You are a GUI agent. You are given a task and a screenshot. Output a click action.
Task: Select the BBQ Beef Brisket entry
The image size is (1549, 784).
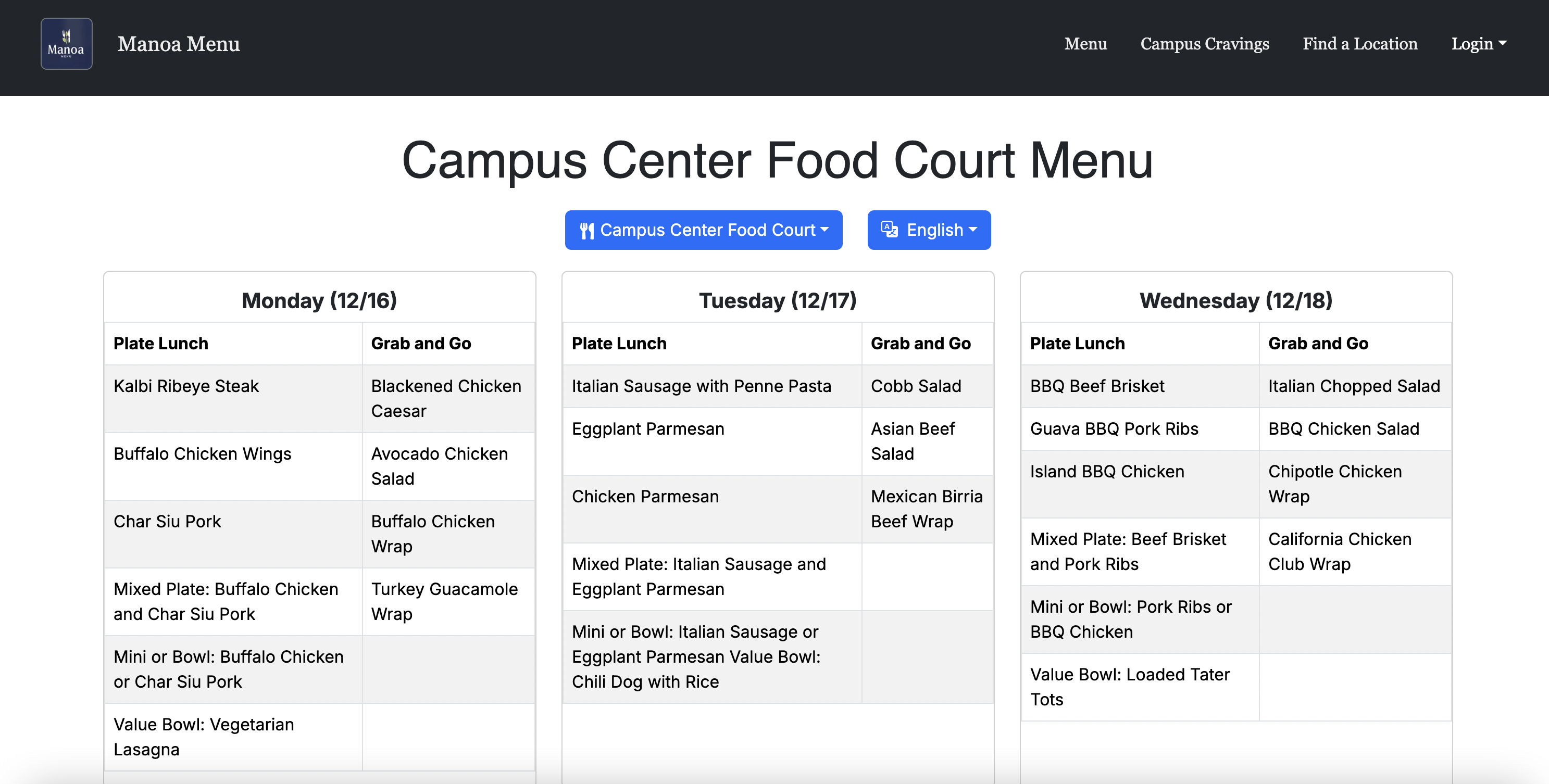click(1097, 386)
